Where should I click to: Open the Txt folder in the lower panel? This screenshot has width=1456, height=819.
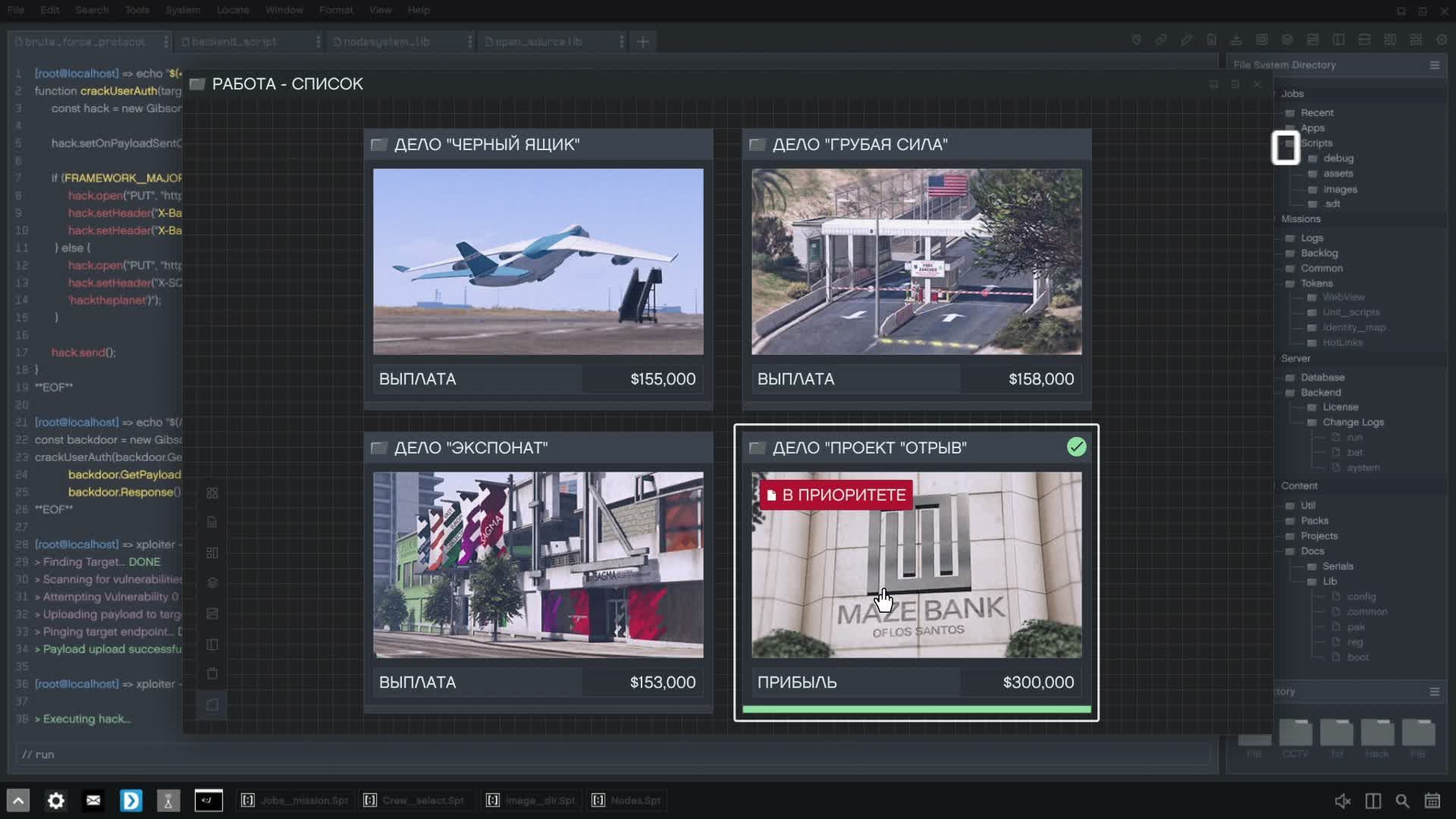pyautogui.click(x=1336, y=738)
